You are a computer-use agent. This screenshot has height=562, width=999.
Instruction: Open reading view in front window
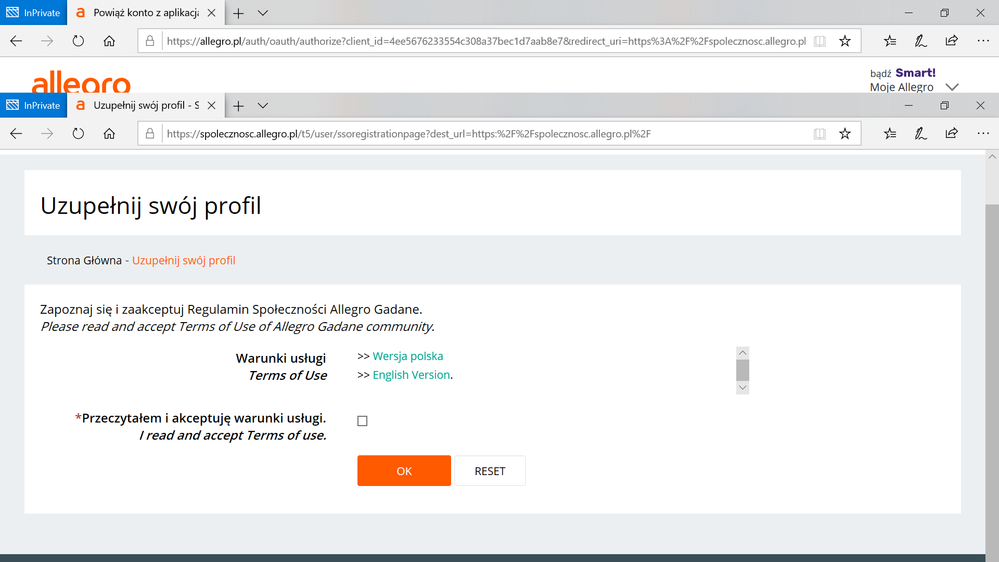[x=819, y=133]
